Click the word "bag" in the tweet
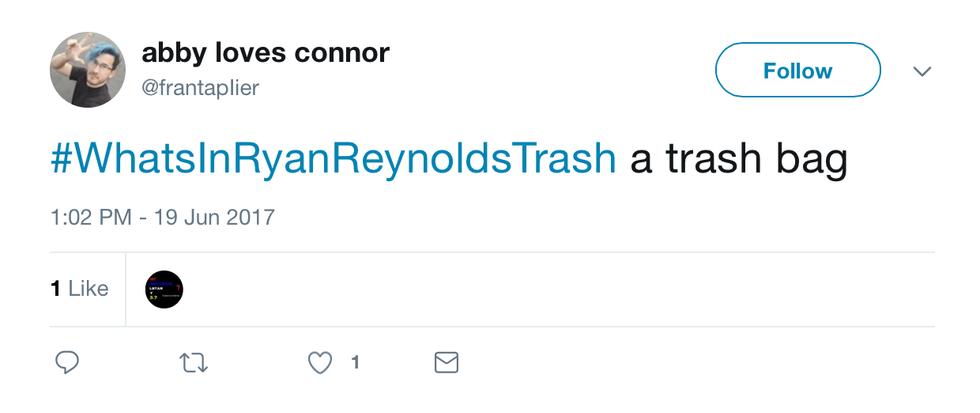The width and height of the screenshot is (980, 413). tap(815, 162)
